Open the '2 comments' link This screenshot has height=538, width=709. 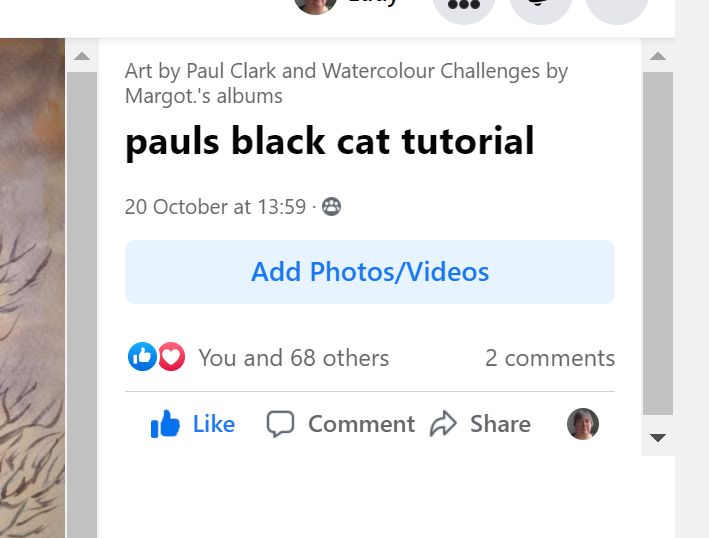[550, 358]
